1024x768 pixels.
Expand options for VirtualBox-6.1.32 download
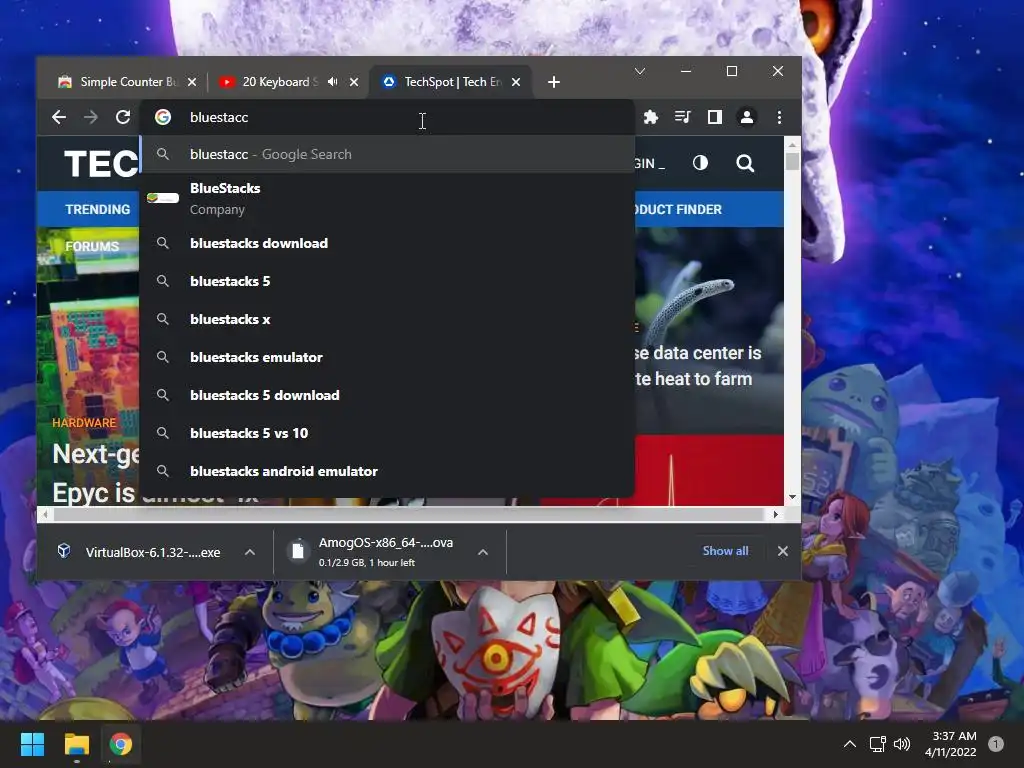(249, 552)
